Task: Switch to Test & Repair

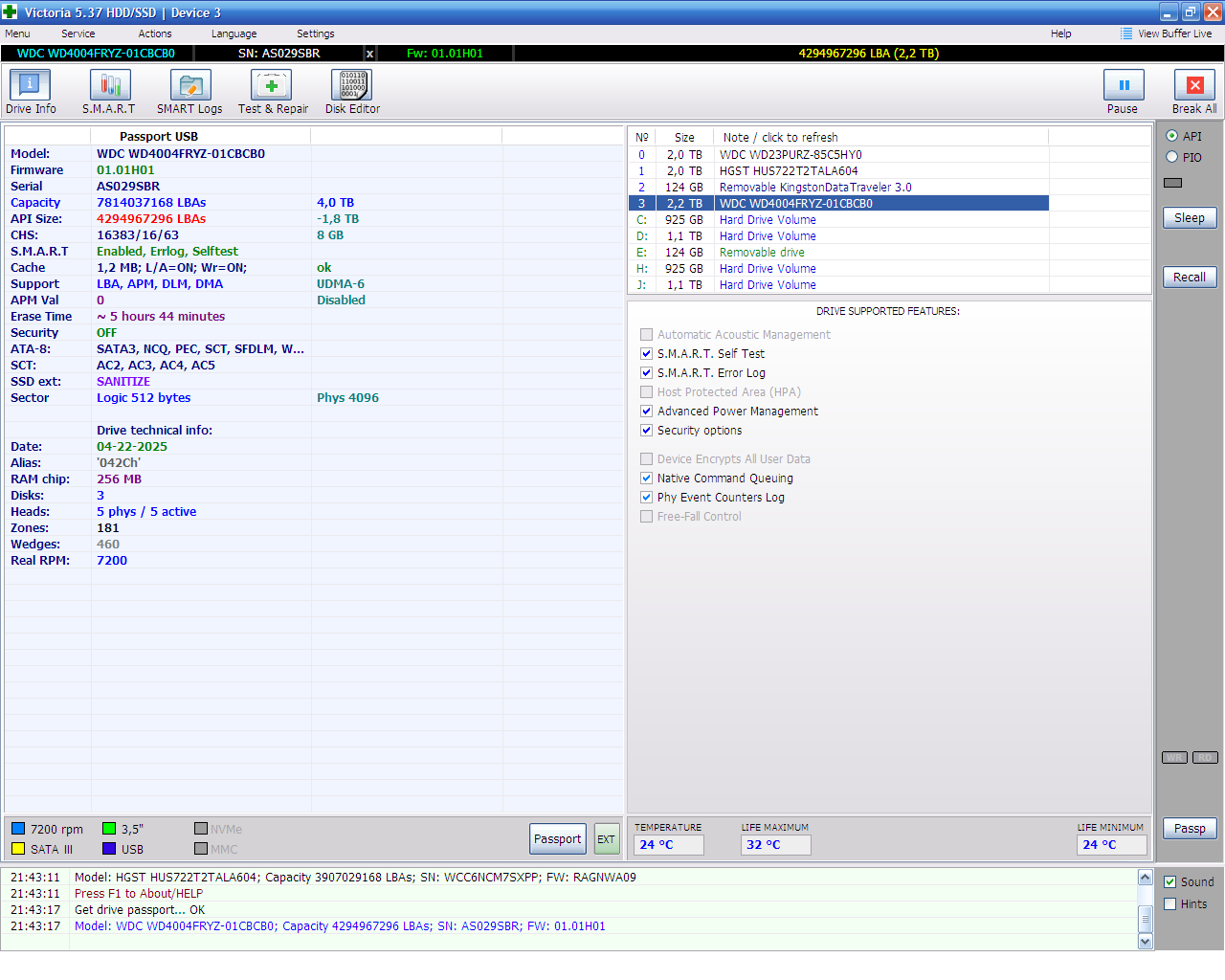Action: point(273,92)
